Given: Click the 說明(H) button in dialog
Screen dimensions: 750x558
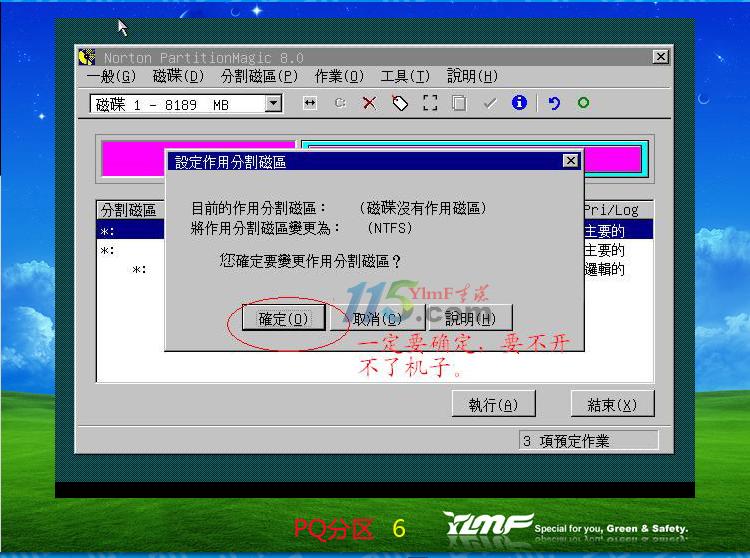Looking at the screenshot, I should pyautogui.click(x=471, y=317).
